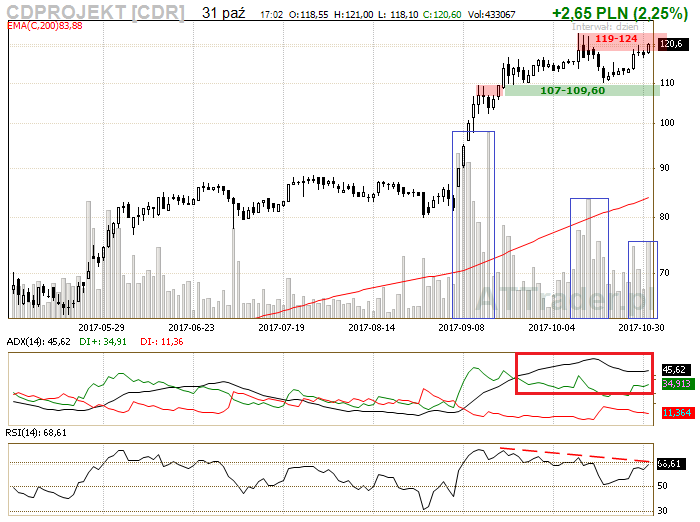Click the DI+: 34,91 green label
This screenshot has width=700, height=522.
[103, 342]
